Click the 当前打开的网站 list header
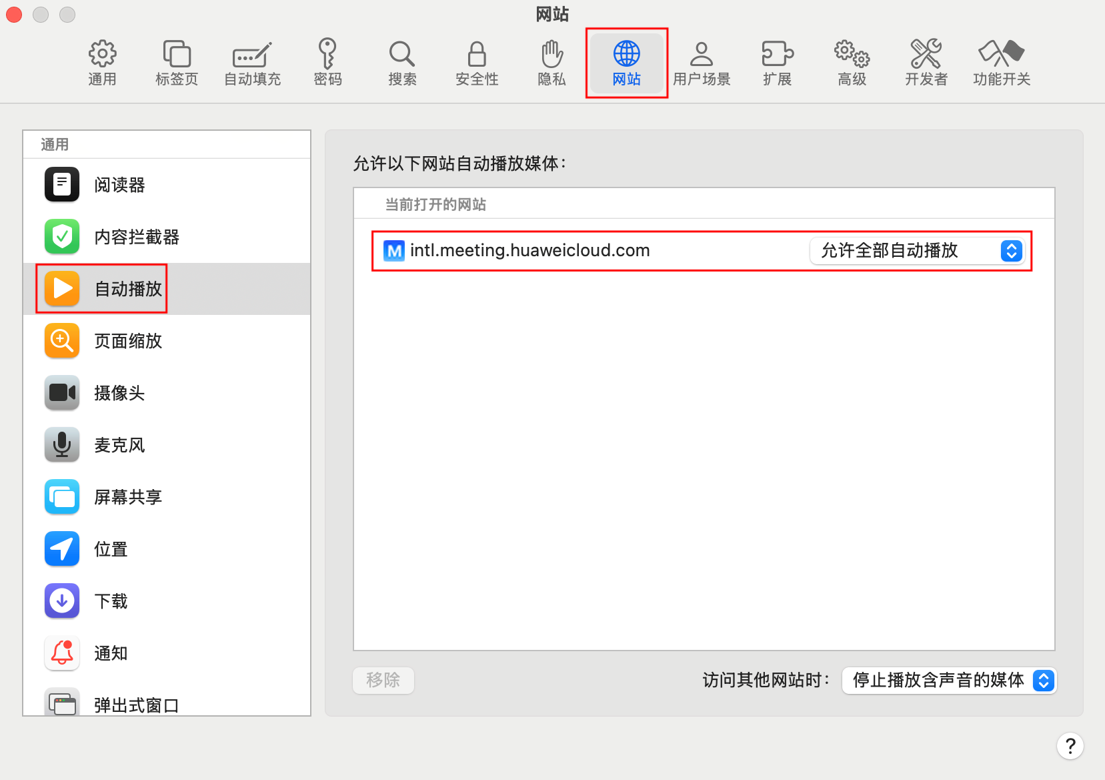Viewport: 1105px width, 780px height. coord(436,205)
